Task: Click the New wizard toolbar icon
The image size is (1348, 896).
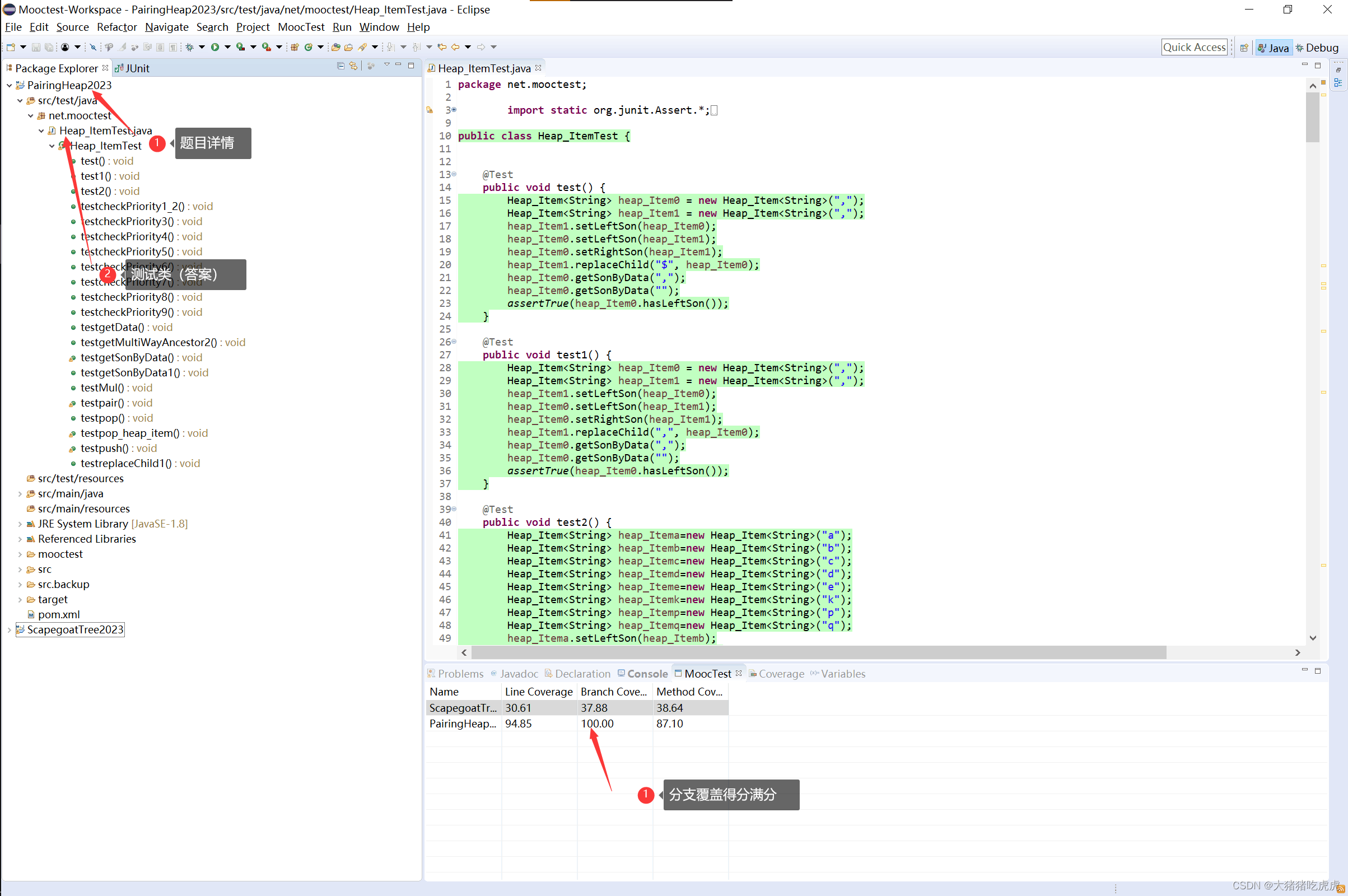Action: point(11,47)
